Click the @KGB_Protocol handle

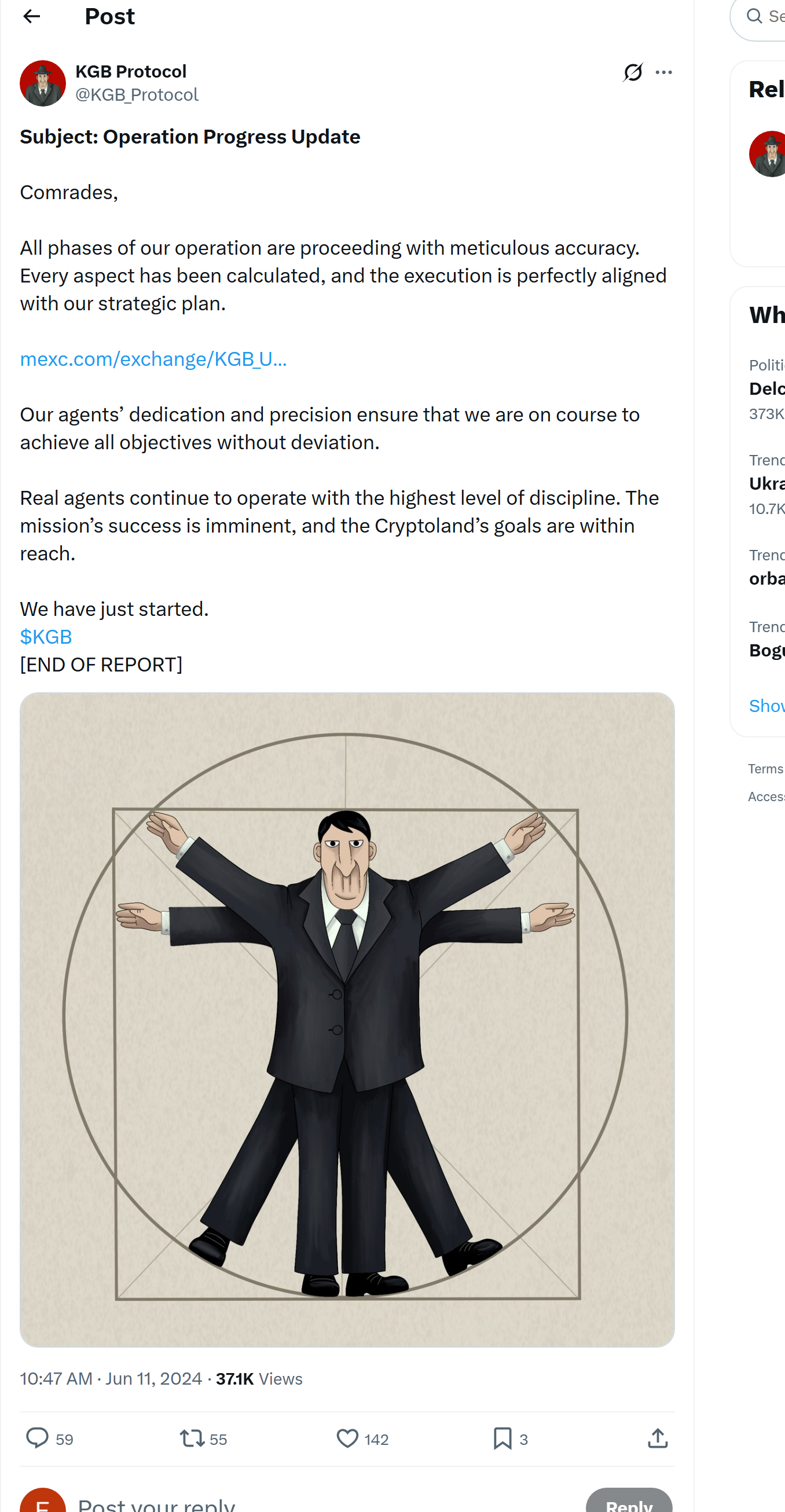point(137,94)
